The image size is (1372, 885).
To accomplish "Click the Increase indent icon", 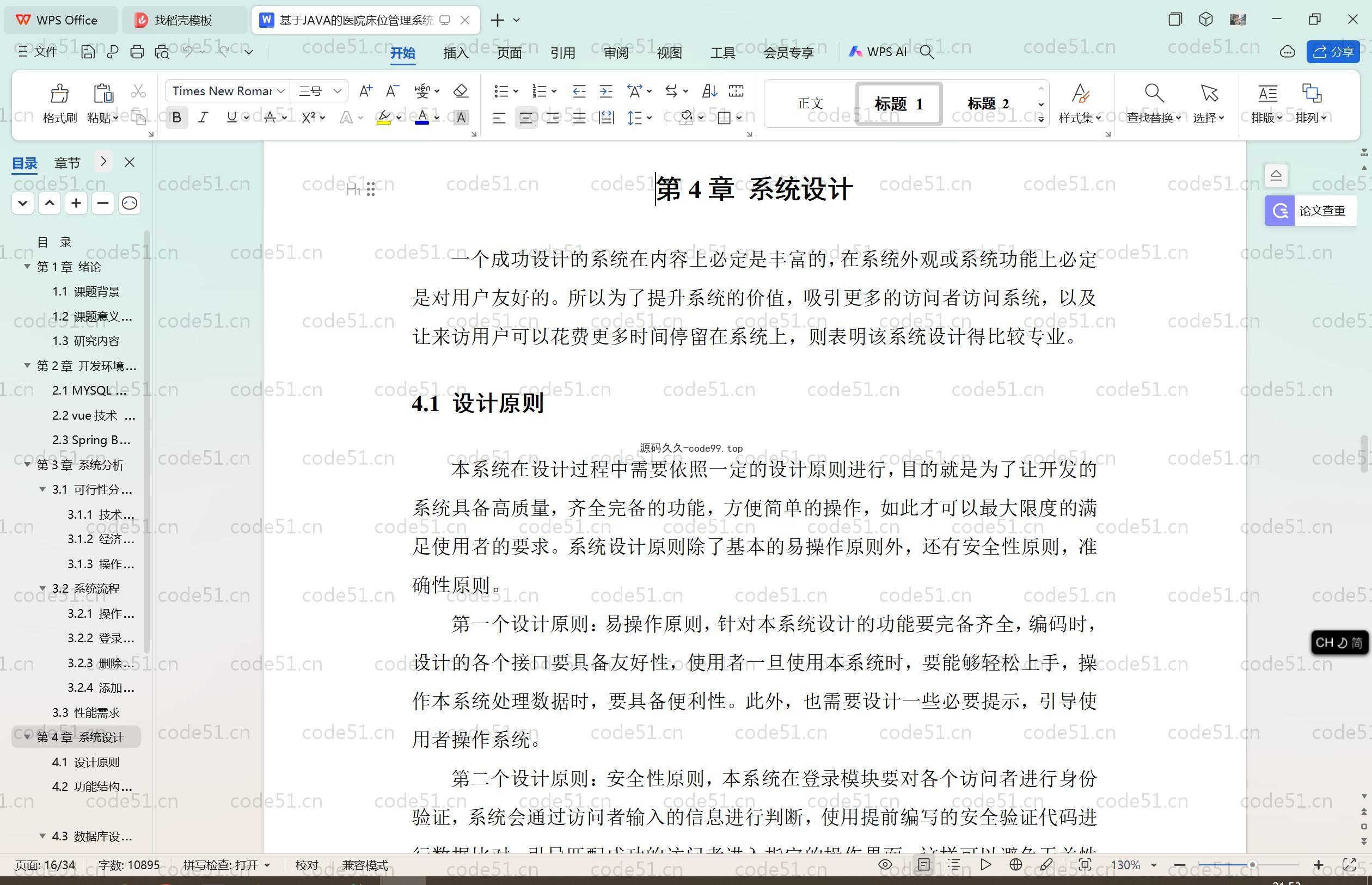I will (x=605, y=91).
